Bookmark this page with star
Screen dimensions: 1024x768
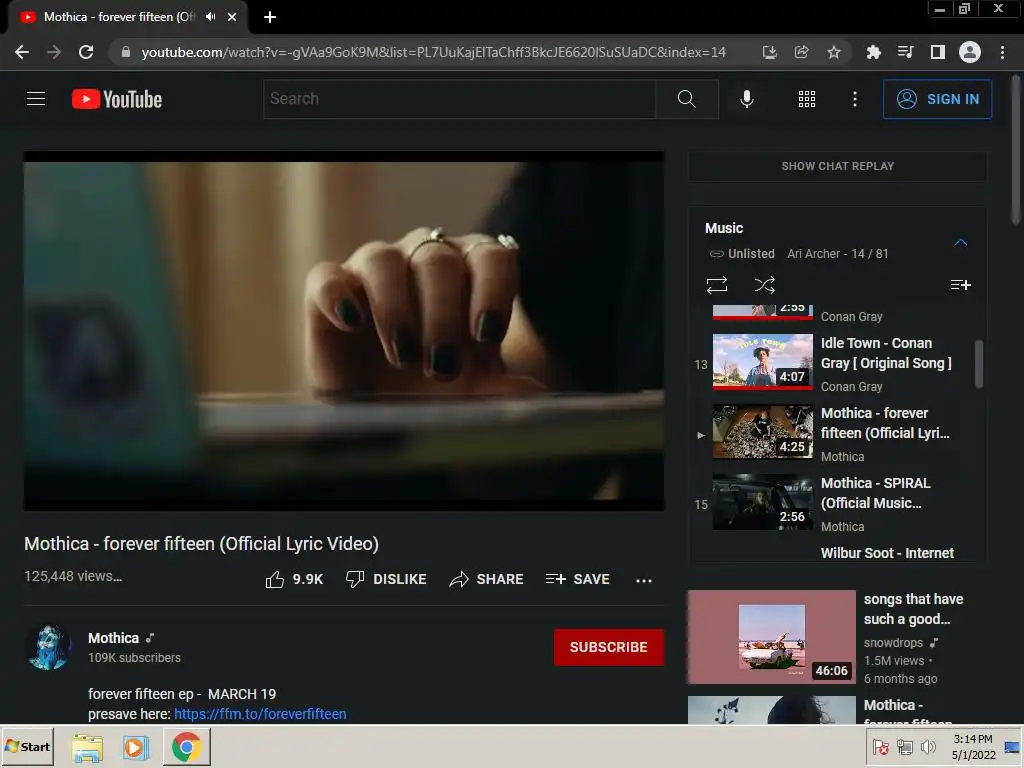click(x=834, y=52)
